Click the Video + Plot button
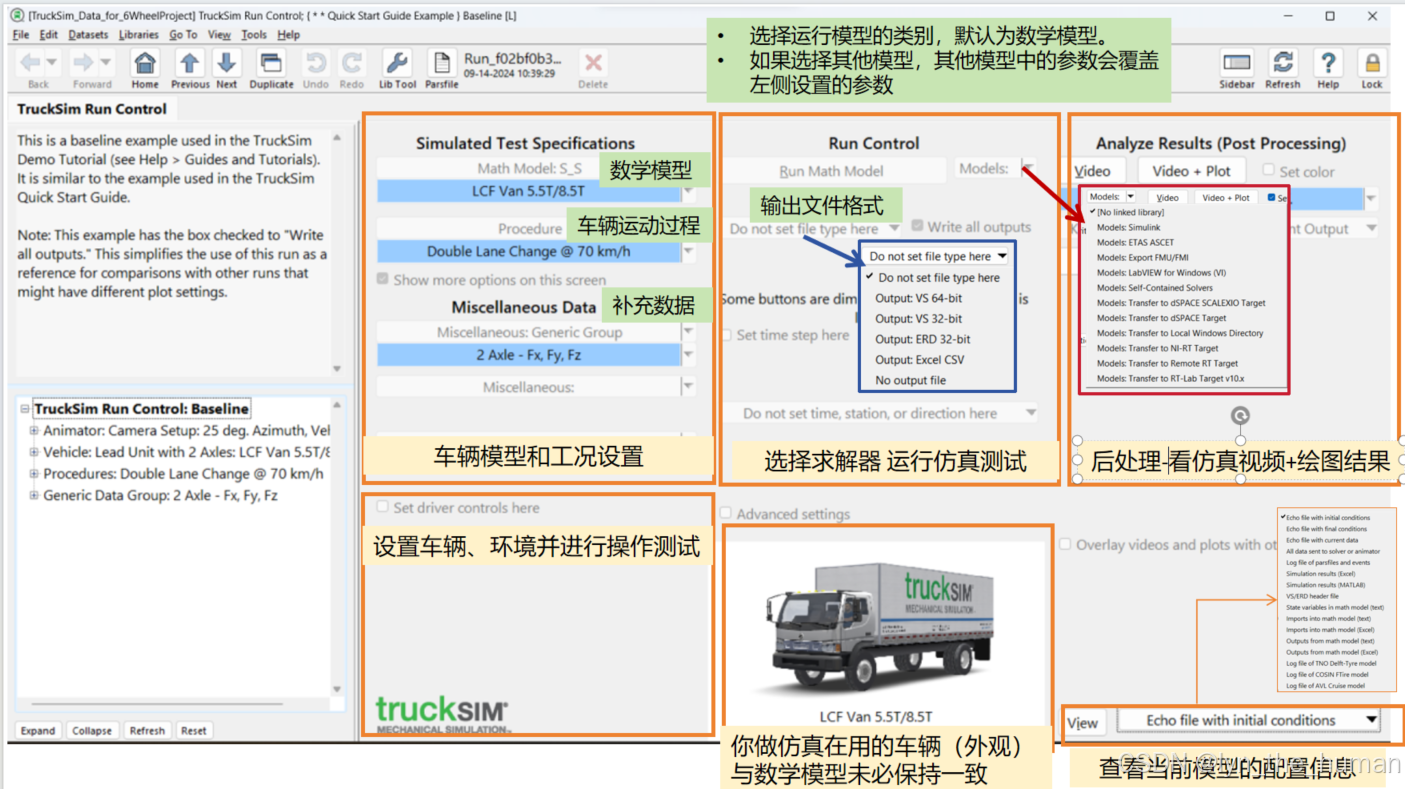 (1191, 171)
